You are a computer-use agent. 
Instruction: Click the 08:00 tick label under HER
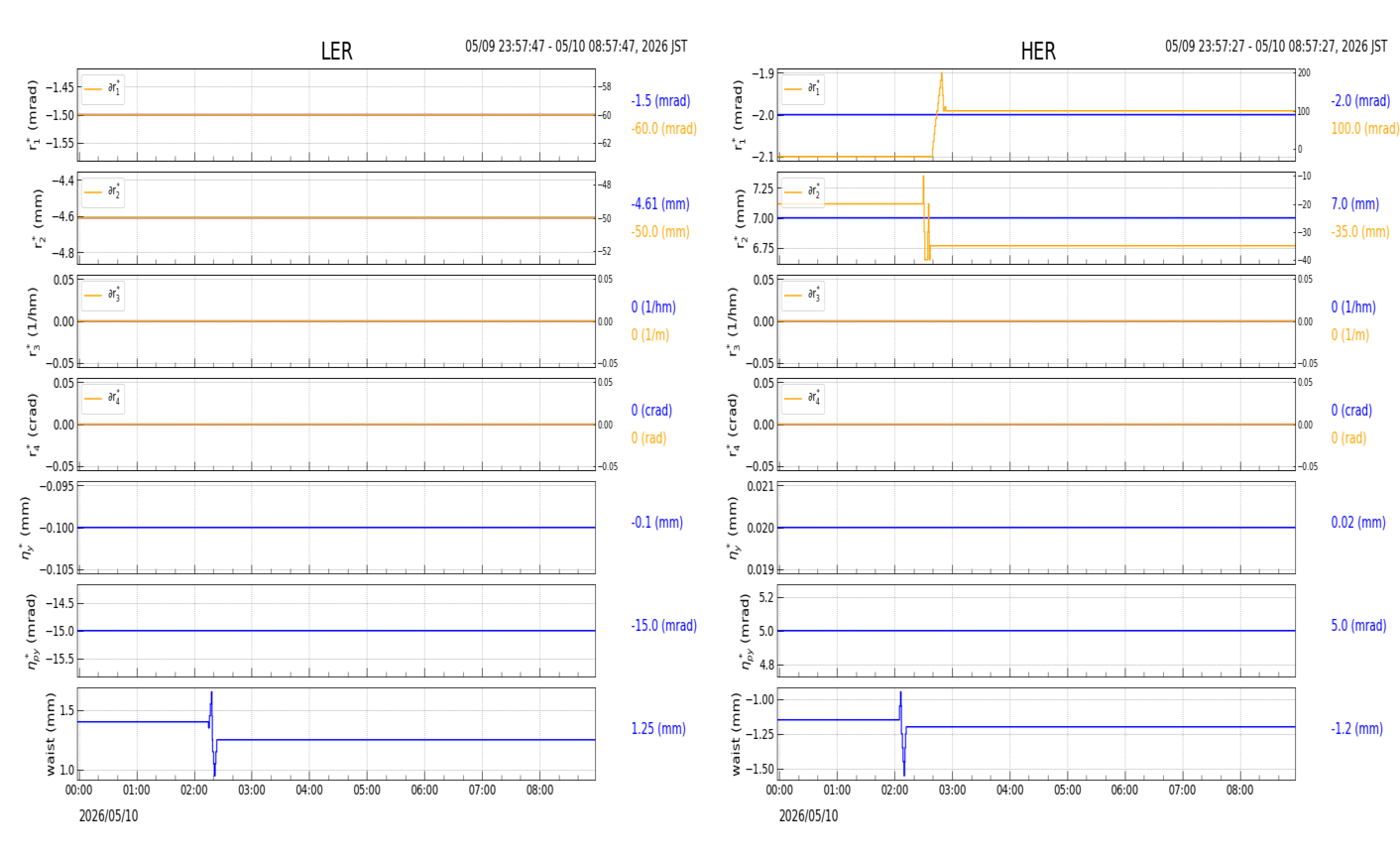click(1239, 791)
